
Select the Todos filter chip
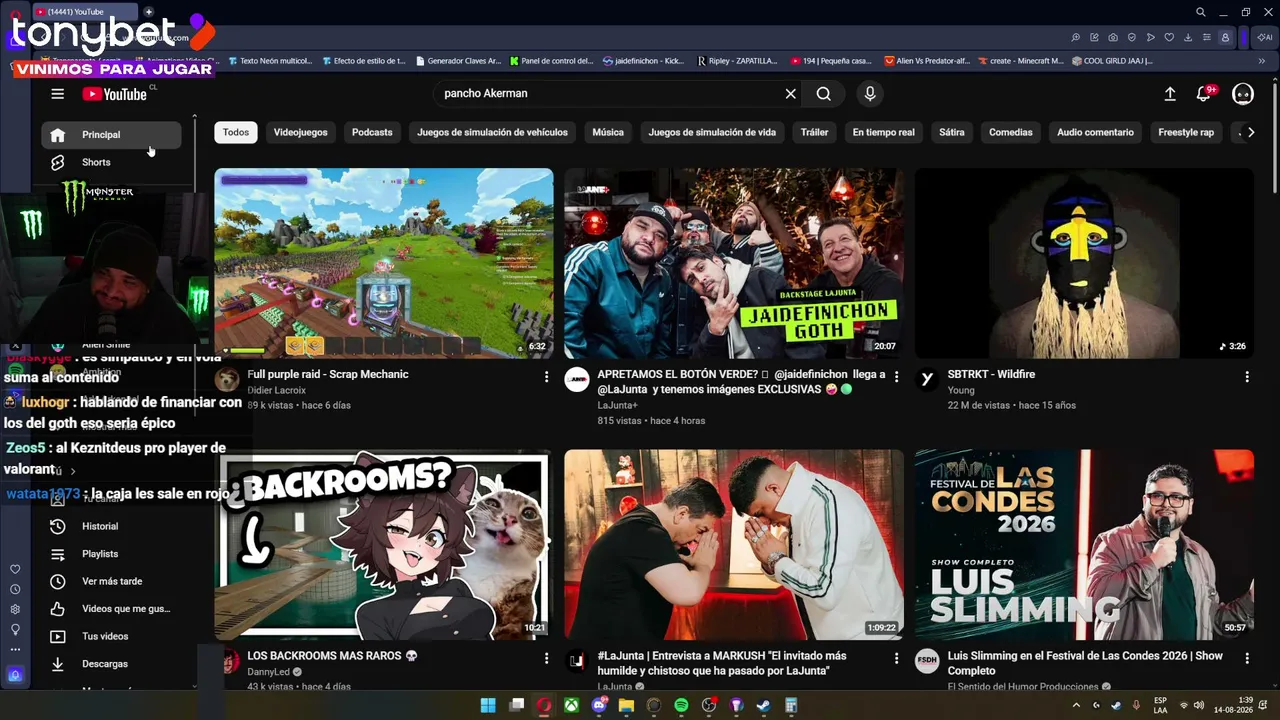pos(236,132)
